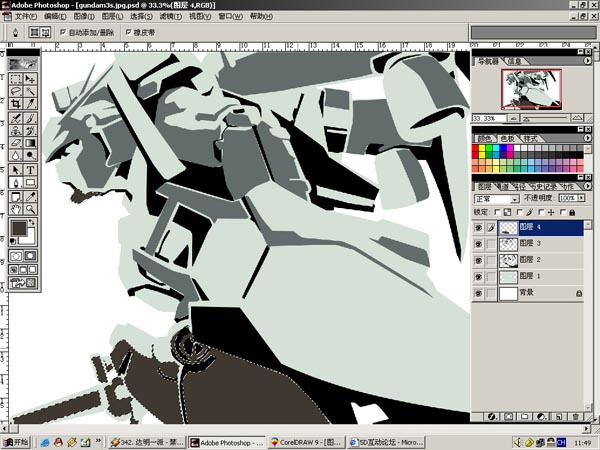Select the Airbrush tool

[x=16, y=118]
